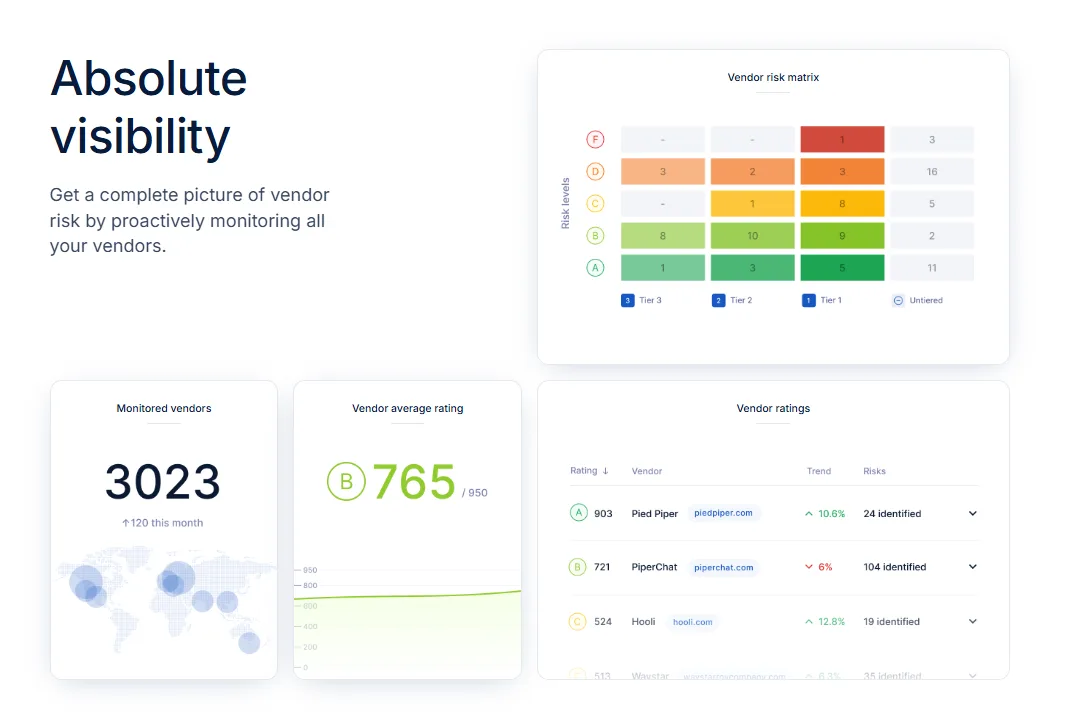
Task: Select the red F Tier 1 cell
Action: coord(842,140)
